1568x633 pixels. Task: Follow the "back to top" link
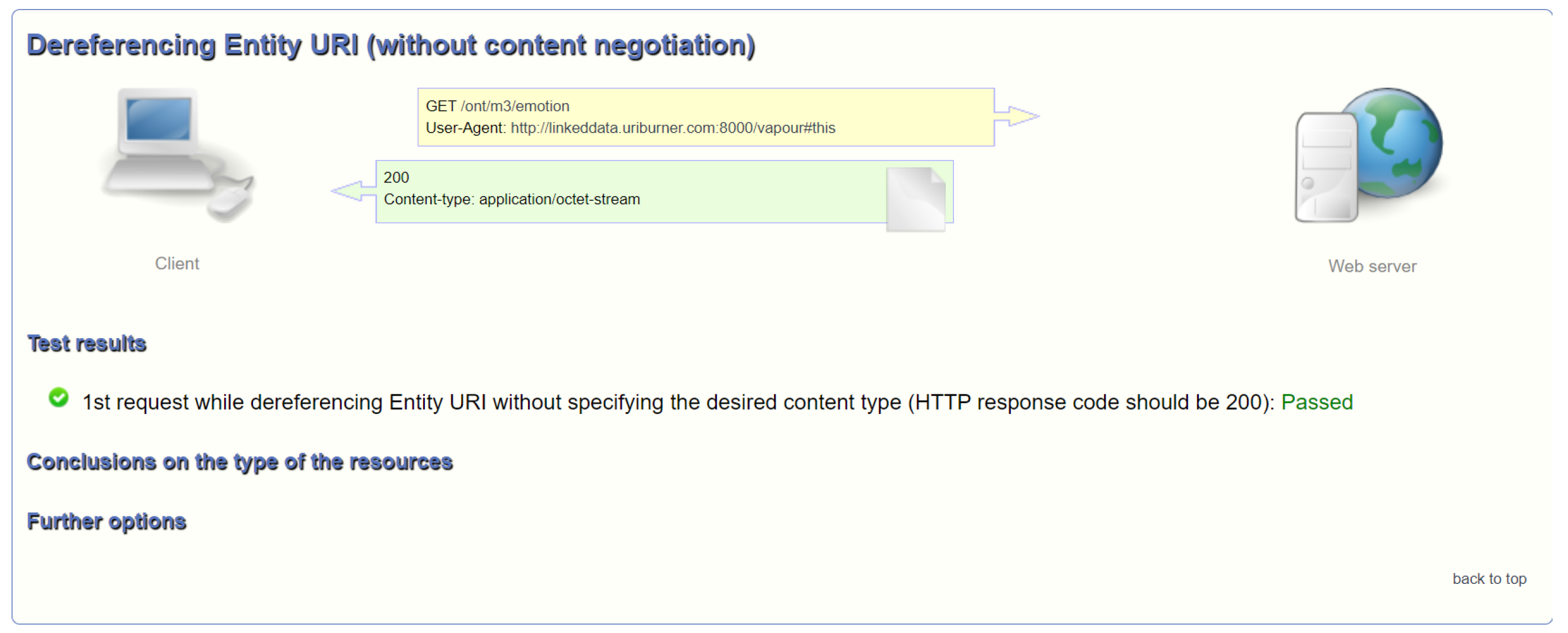[x=1488, y=579]
